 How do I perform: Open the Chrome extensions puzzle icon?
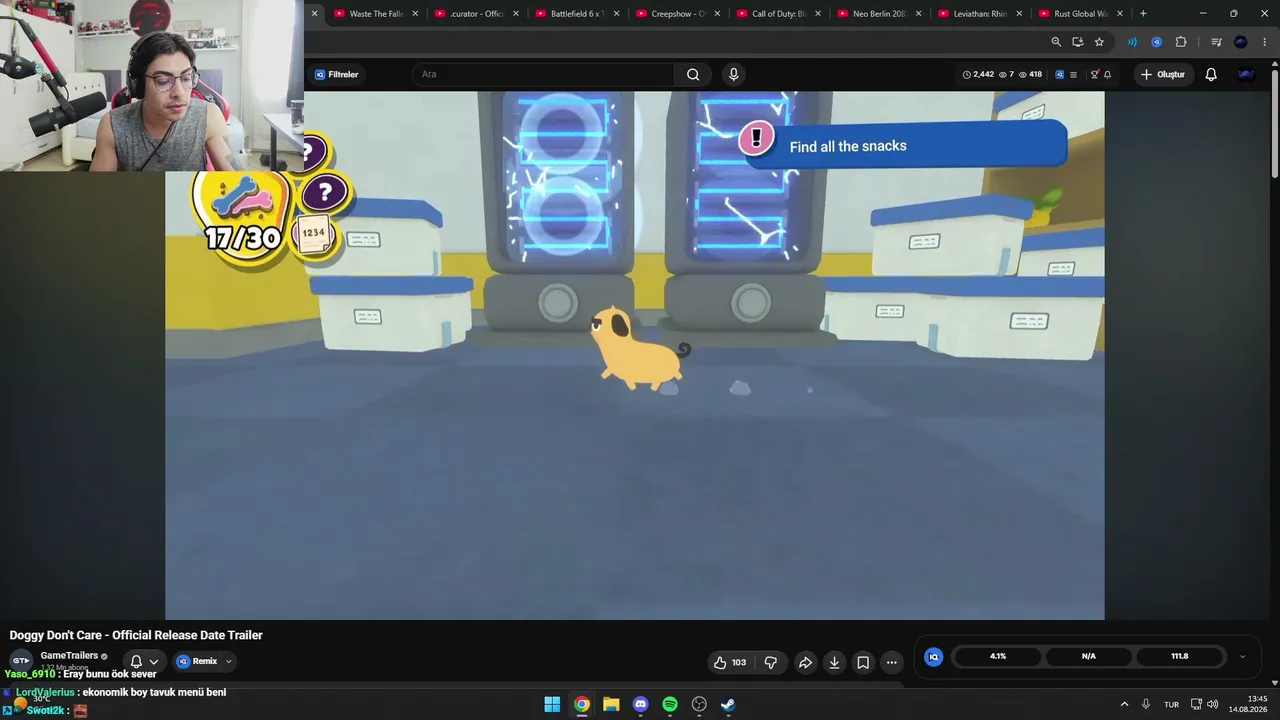(x=1181, y=42)
